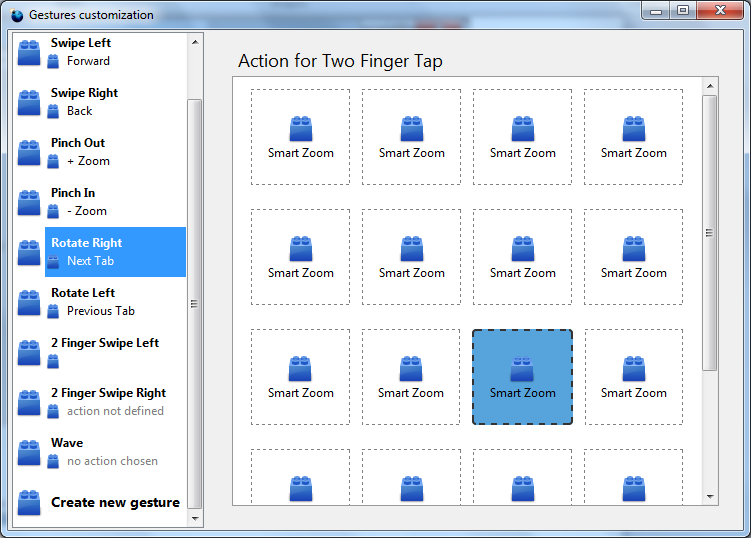Click the large Rotate Left gesture icon
Image resolution: width=751 pixels, height=538 pixels.
(x=29, y=303)
